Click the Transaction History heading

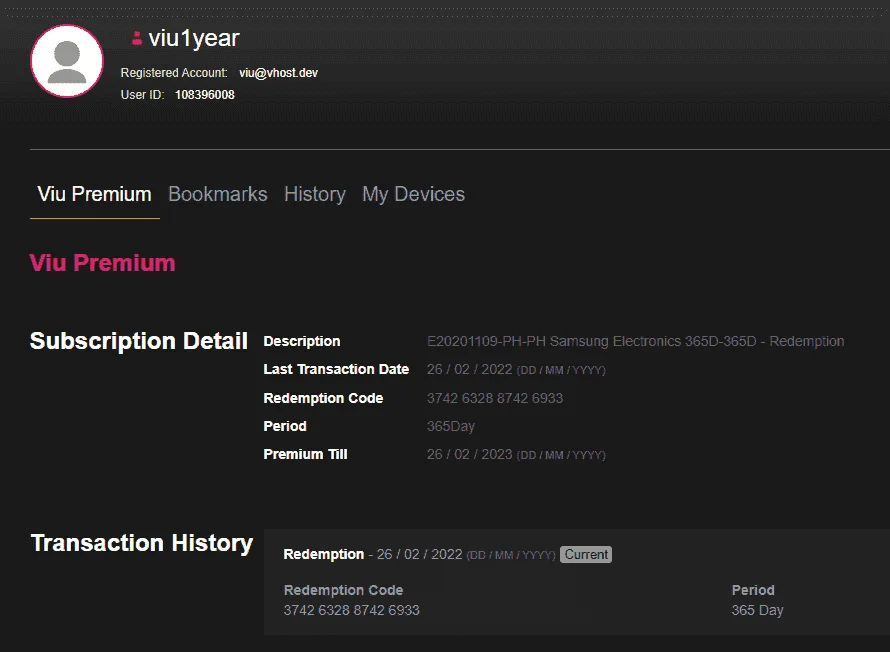point(142,543)
